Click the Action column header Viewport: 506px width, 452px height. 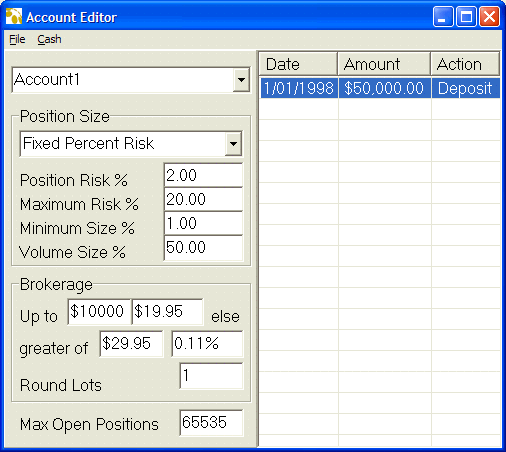tap(465, 64)
